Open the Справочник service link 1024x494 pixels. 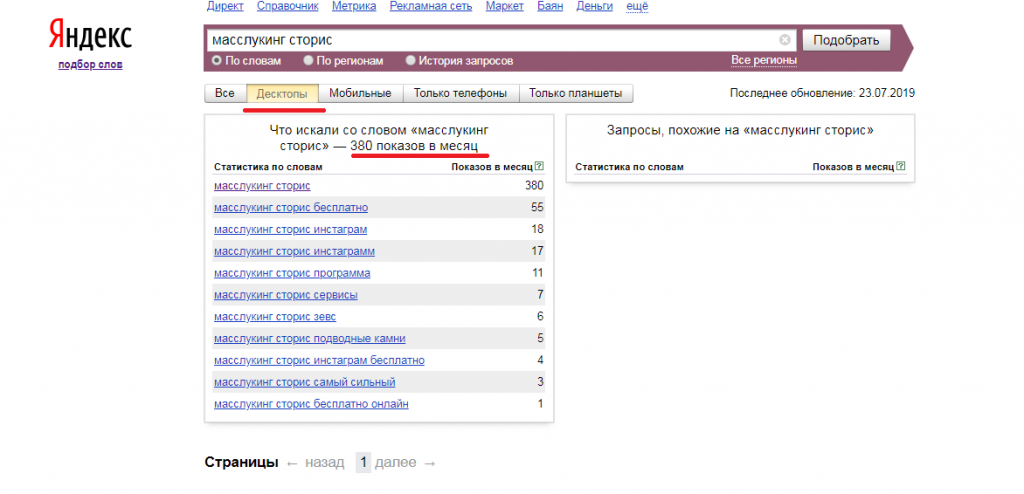(x=287, y=6)
